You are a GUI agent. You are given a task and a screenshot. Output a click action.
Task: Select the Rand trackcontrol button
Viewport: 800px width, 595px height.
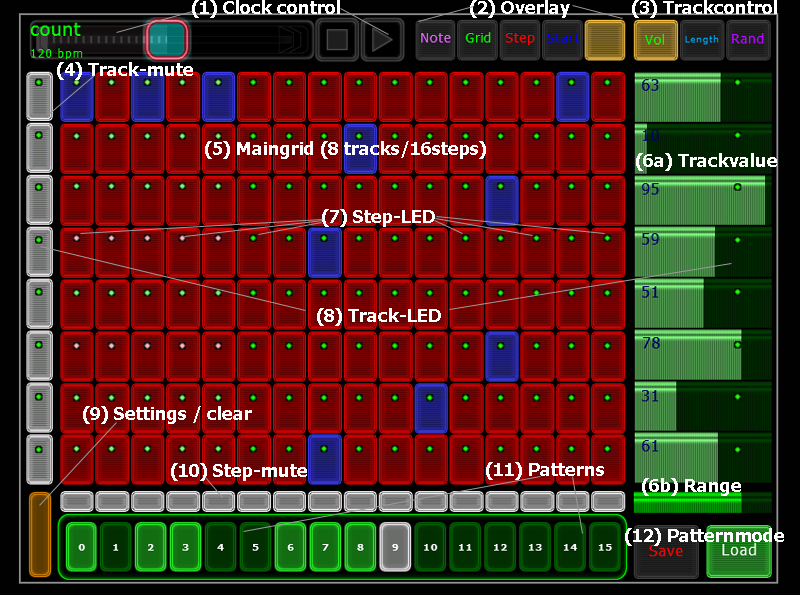point(747,40)
